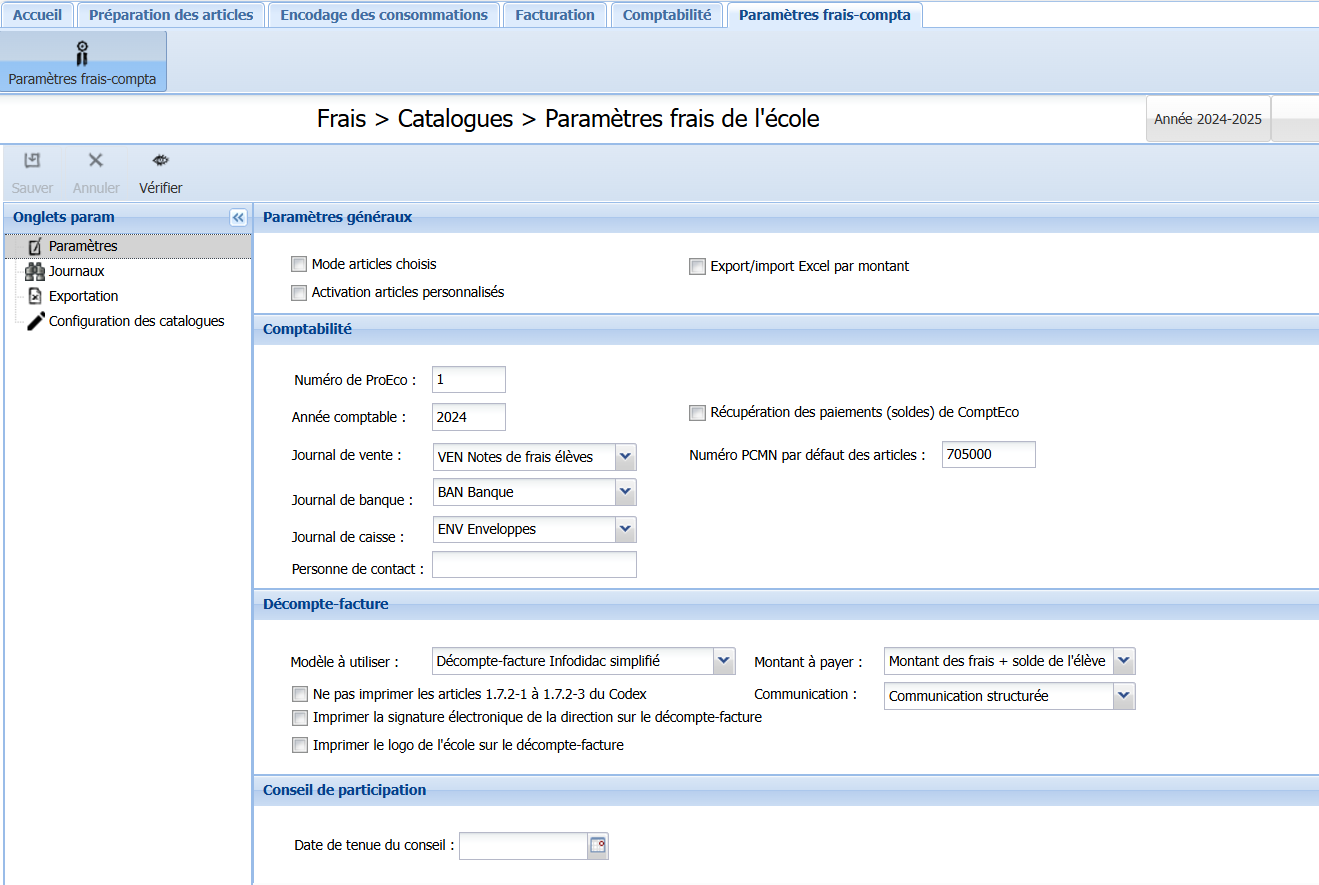Toggle Export/import Excel par montant
The image size is (1319, 885).
point(697,267)
